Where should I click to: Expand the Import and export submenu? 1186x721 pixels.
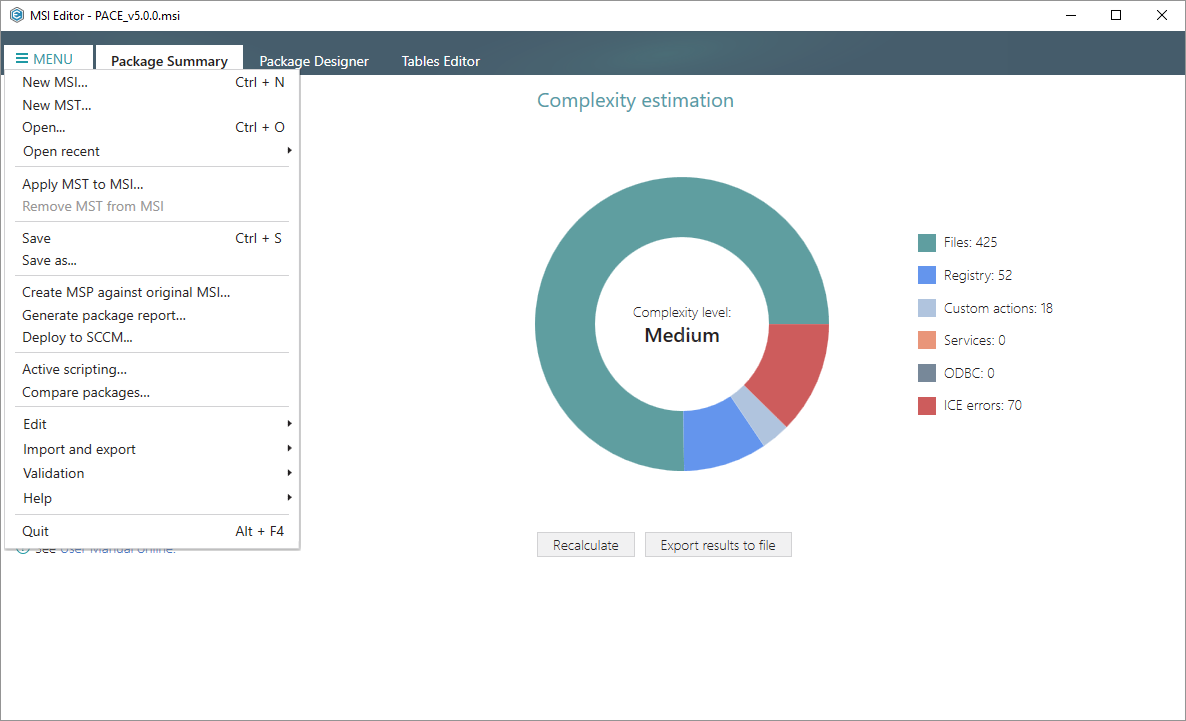(152, 449)
